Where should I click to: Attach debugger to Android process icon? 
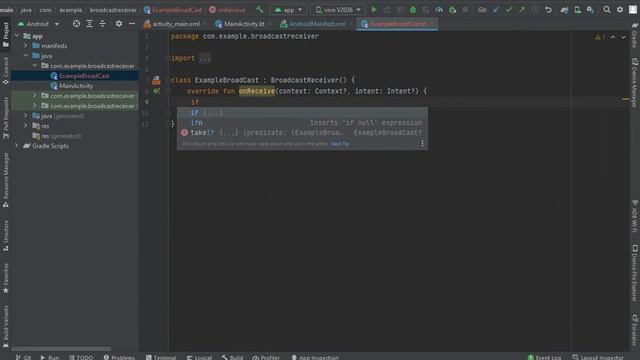pos(452,9)
